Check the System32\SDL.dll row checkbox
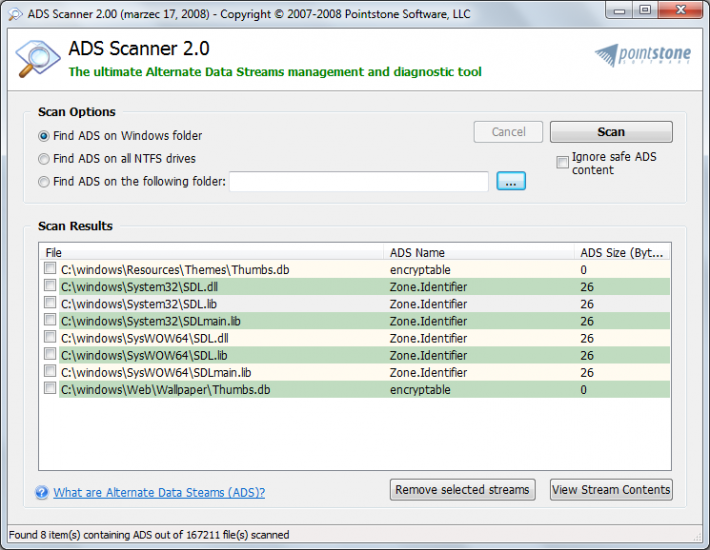 pyautogui.click(x=50, y=286)
